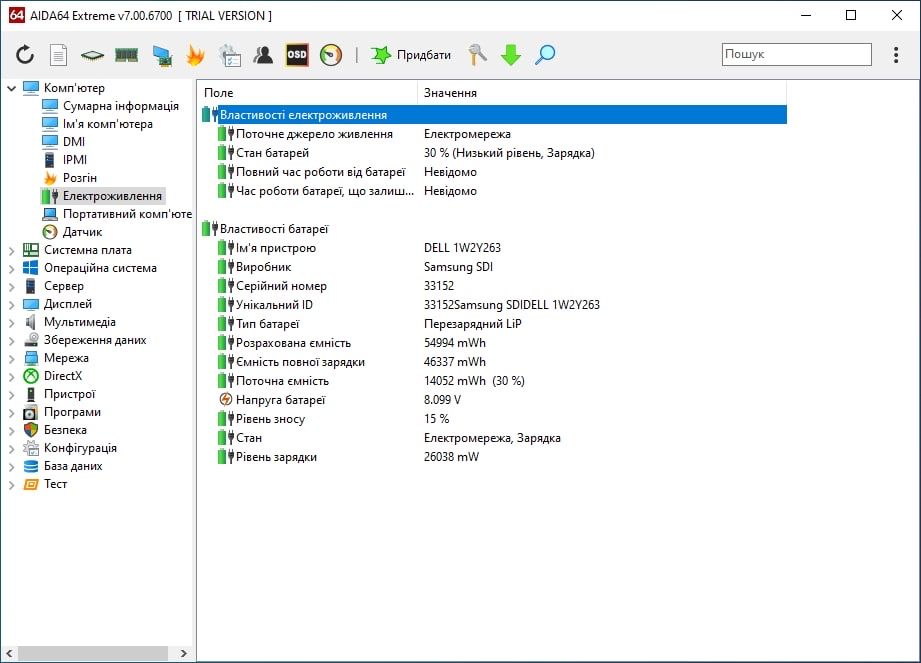Screen dimensions: 921x663
Task: Select the Розгін tree item
Action: click(x=80, y=178)
